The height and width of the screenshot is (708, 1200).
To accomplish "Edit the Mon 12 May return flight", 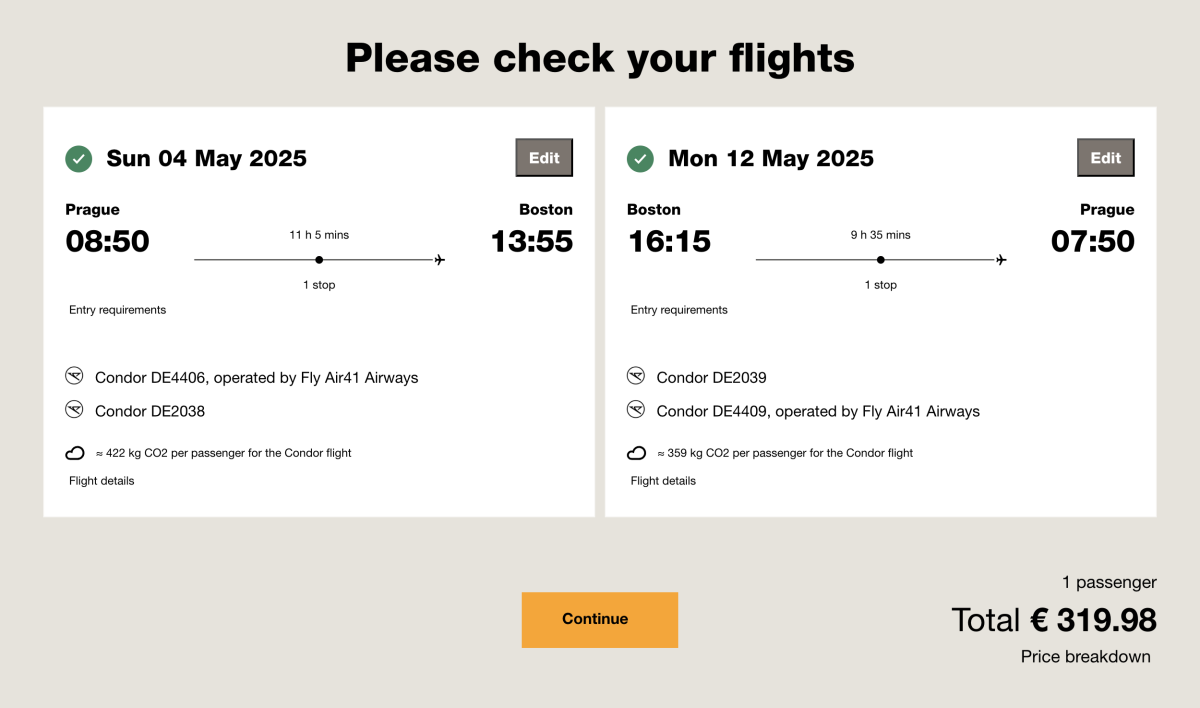I will coord(1105,158).
